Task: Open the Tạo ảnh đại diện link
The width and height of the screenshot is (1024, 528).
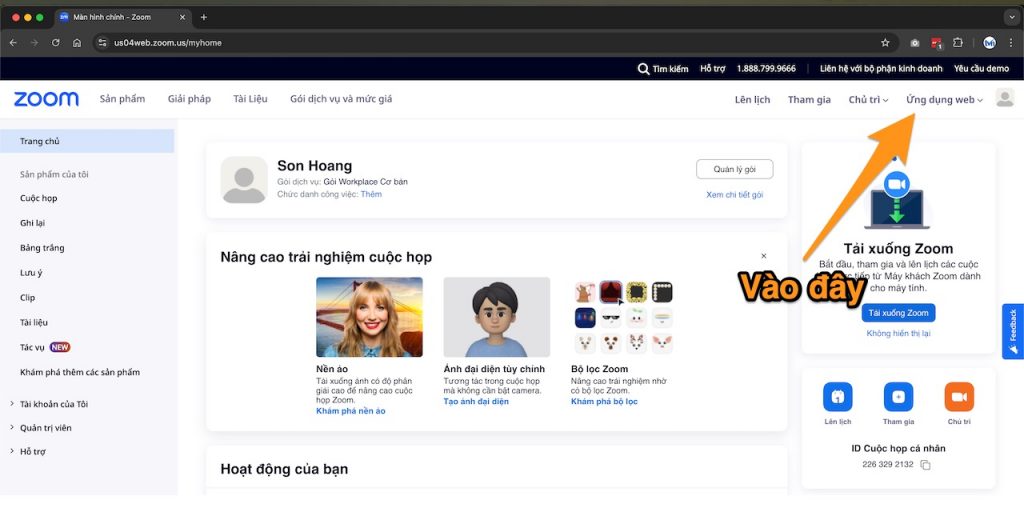Action: pos(475,401)
